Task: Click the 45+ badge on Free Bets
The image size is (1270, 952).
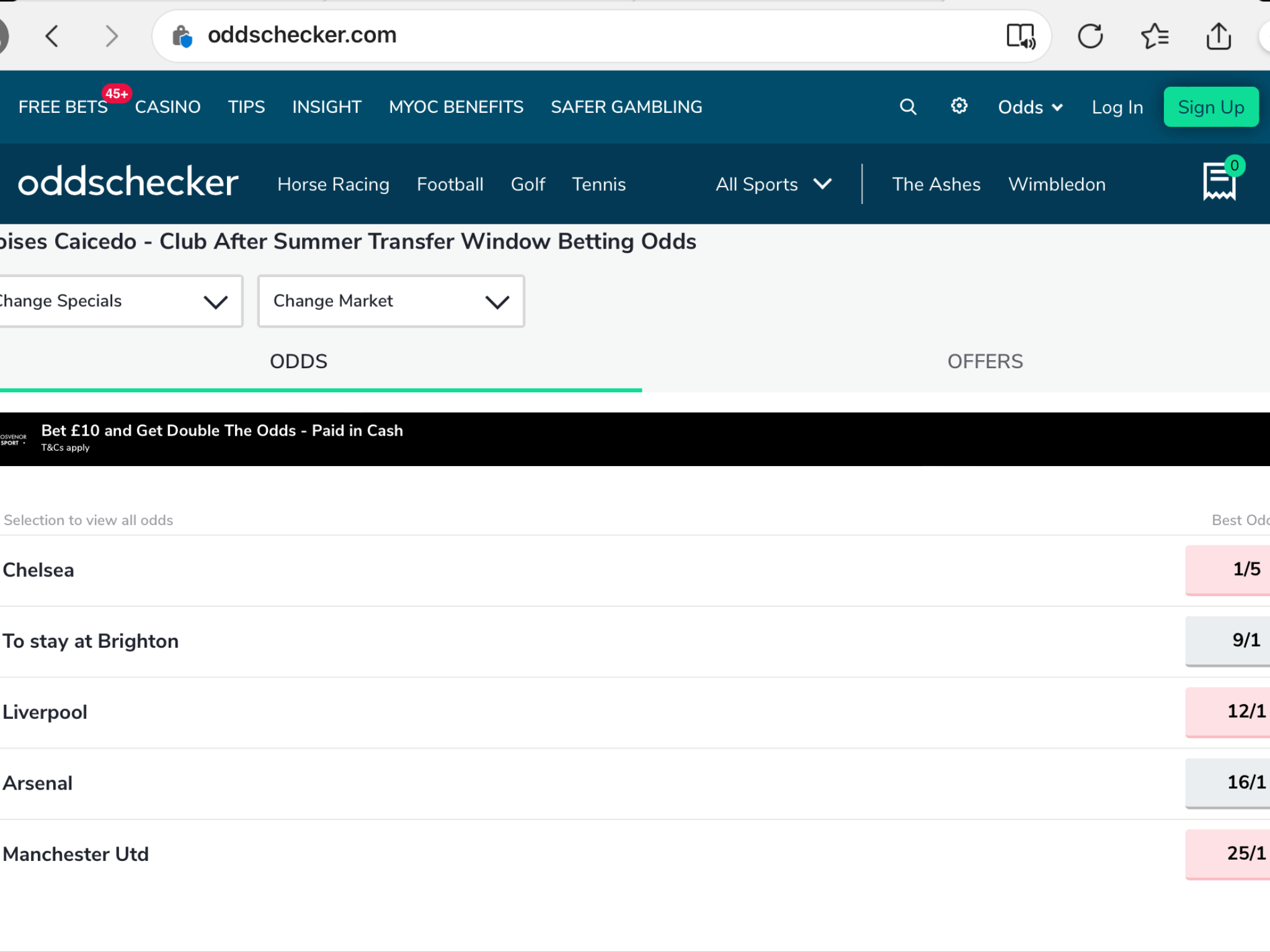Action: (117, 94)
